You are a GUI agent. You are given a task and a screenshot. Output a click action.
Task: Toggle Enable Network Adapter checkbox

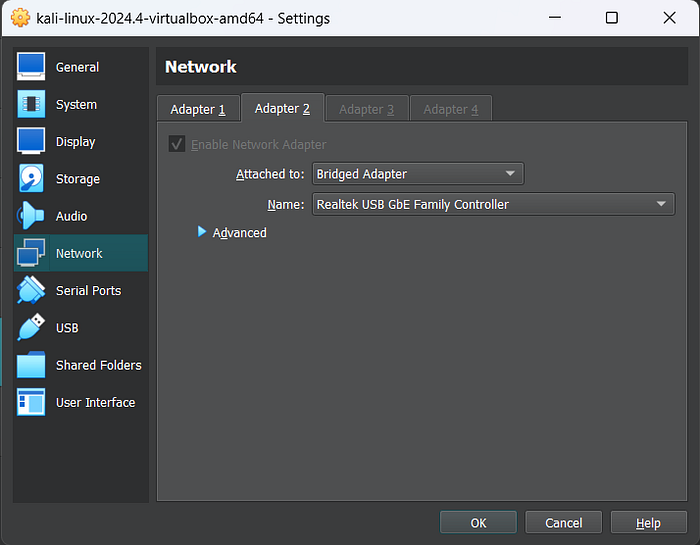pos(177,144)
